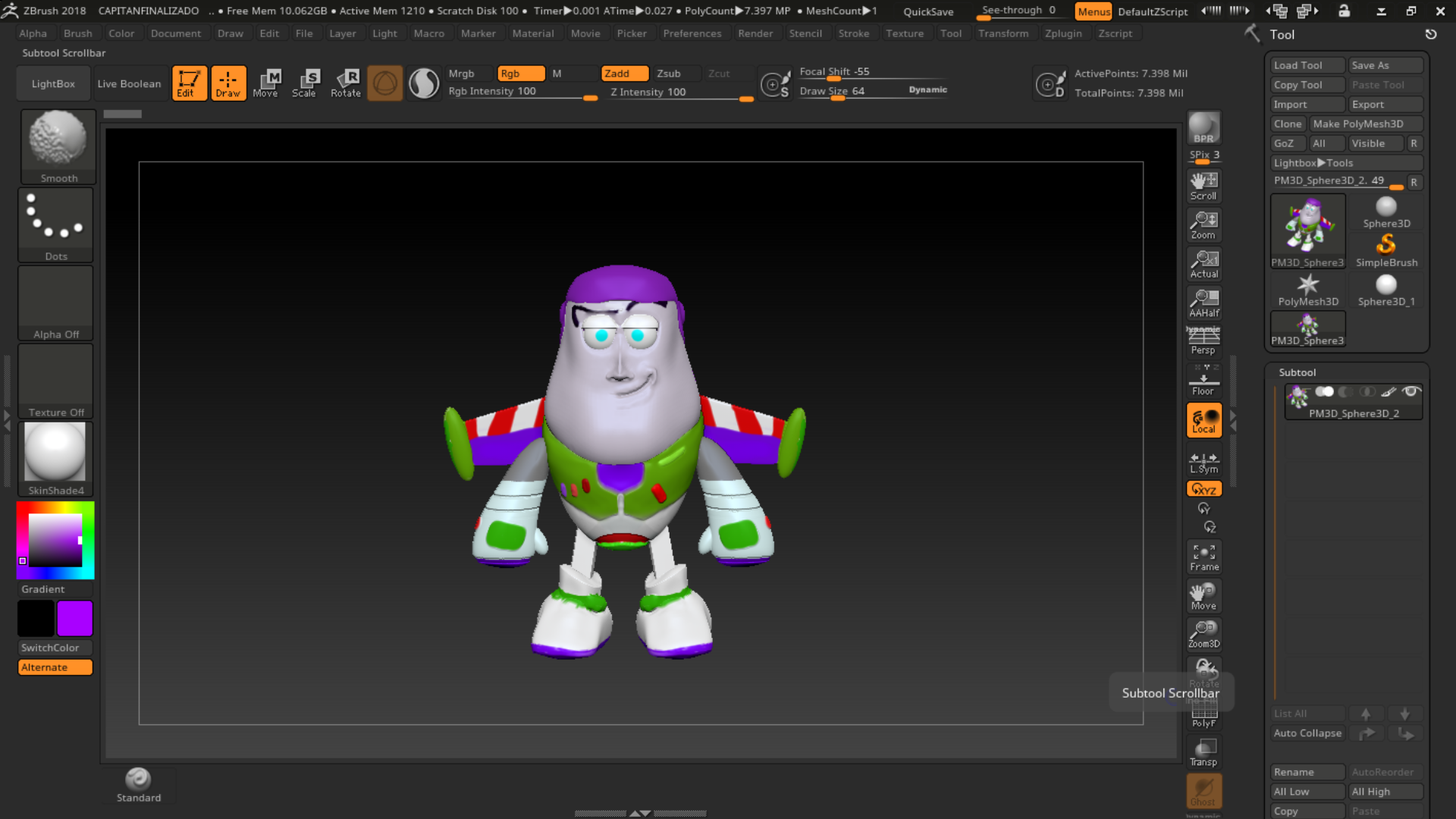The image size is (1456, 819).
Task: Select the Scale transform tool
Action: click(305, 83)
